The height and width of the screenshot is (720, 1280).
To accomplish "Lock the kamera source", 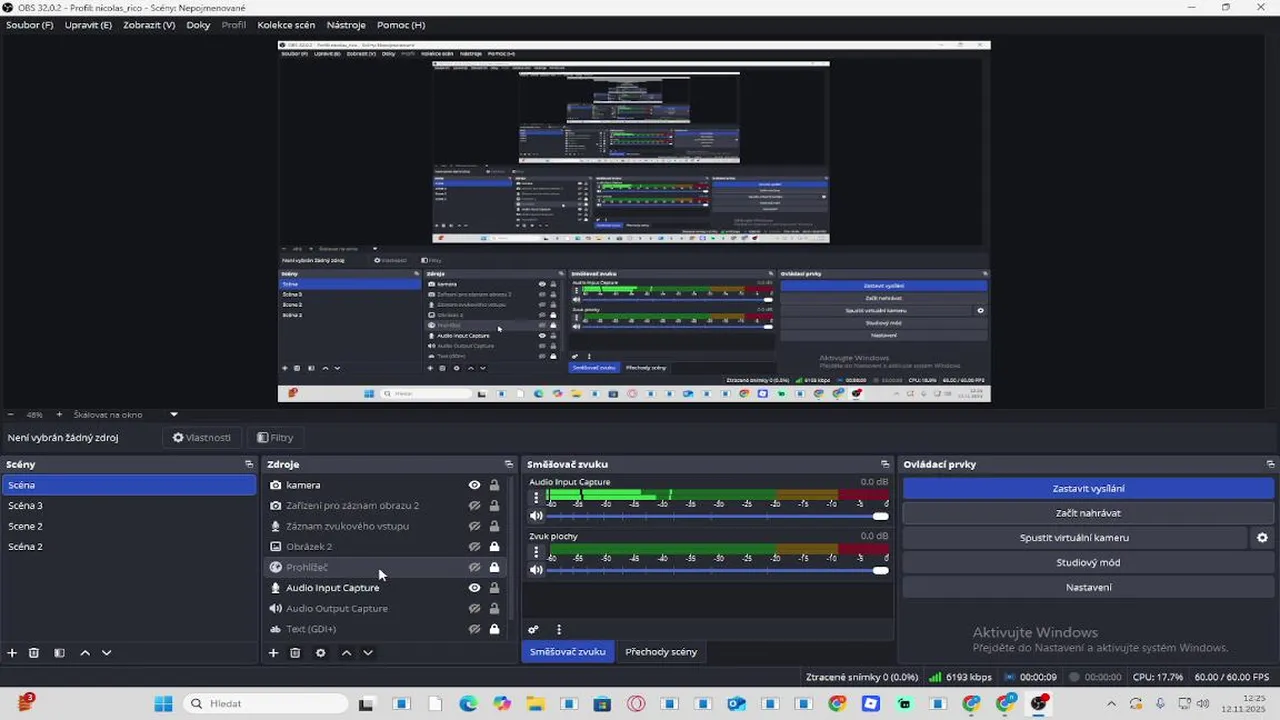I will point(494,485).
